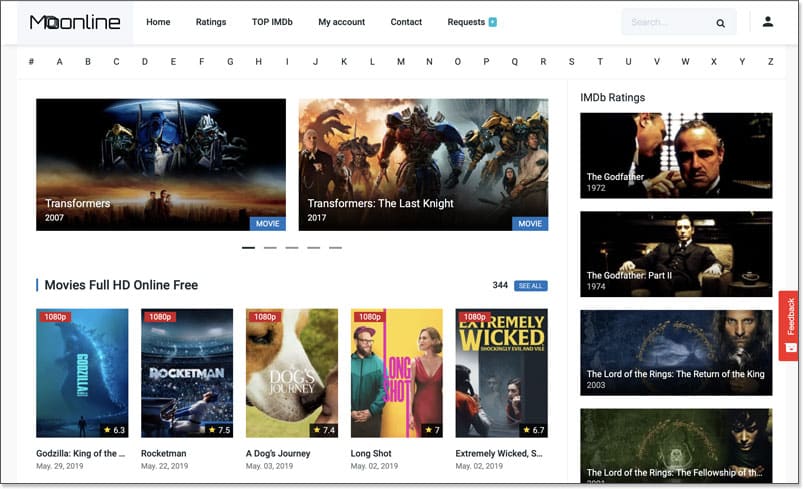The width and height of the screenshot is (803, 489).
Task: Go to the Ratings menu item
Action: pos(211,22)
